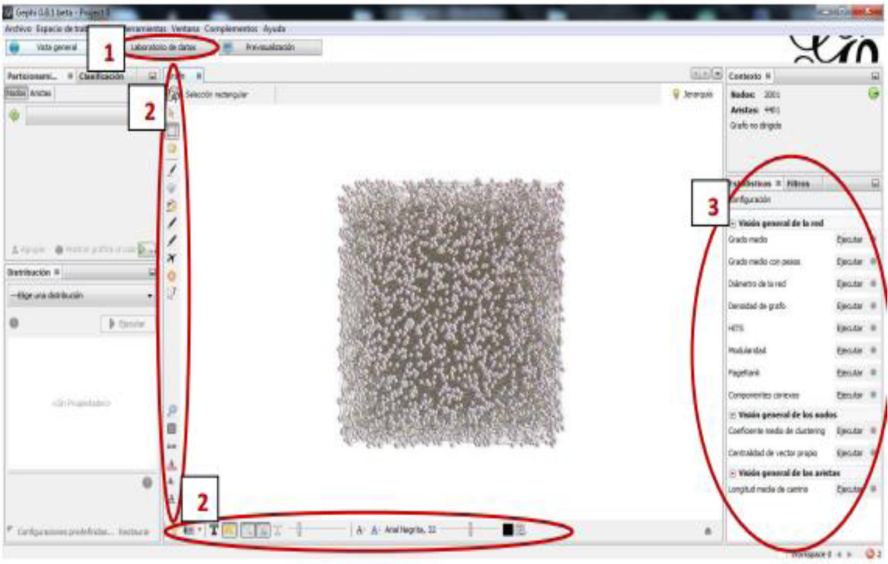888x564 pixels.
Task: Select the Heat map tool
Action: point(173,275)
